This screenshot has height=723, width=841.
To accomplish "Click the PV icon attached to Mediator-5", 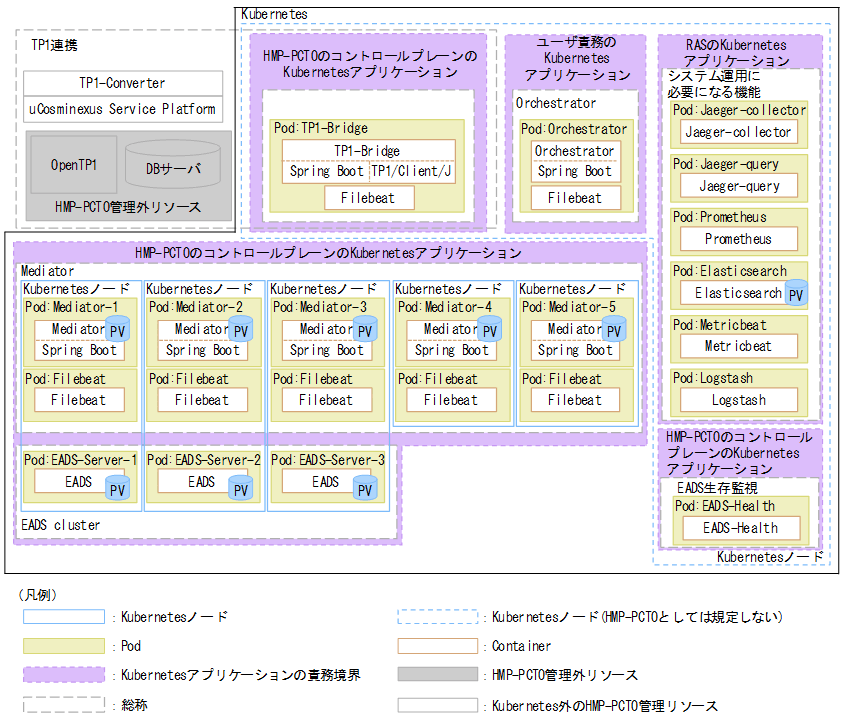I will pyautogui.click(x=614, y=329).
